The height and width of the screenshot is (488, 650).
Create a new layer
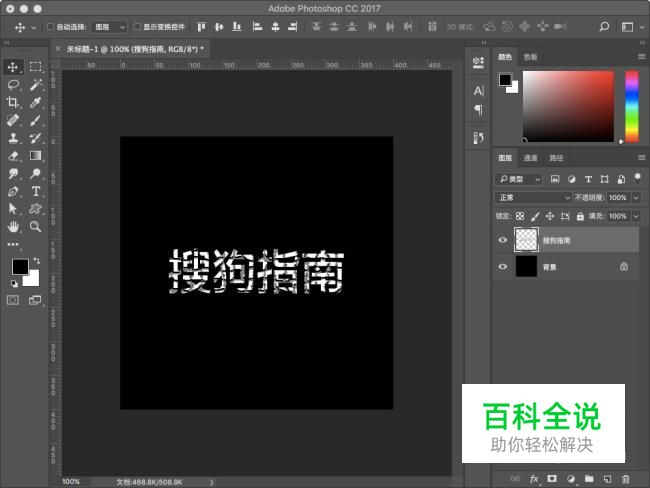pos(607,479)
